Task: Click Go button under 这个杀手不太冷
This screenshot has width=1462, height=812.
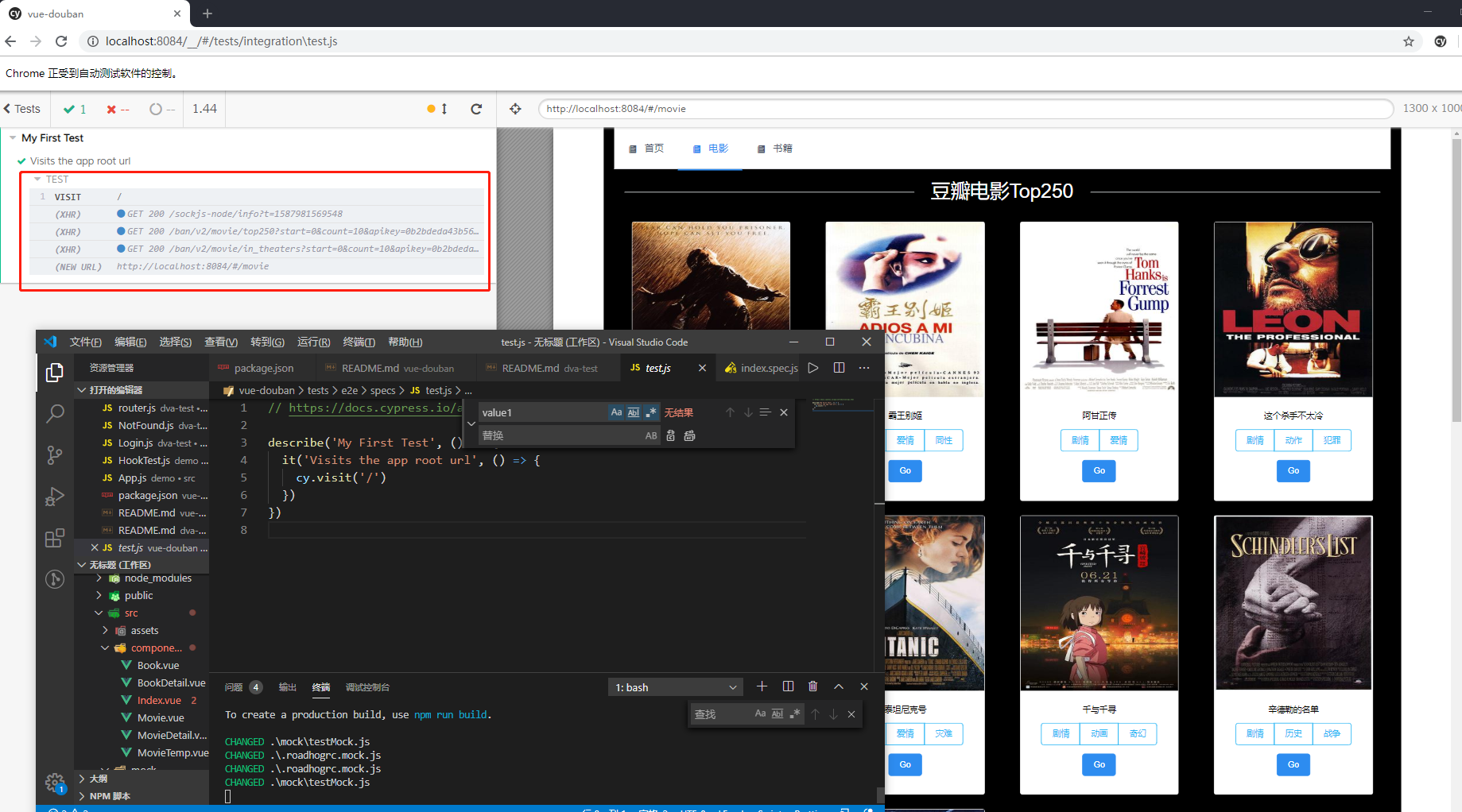Action: tap(1293, 470)
